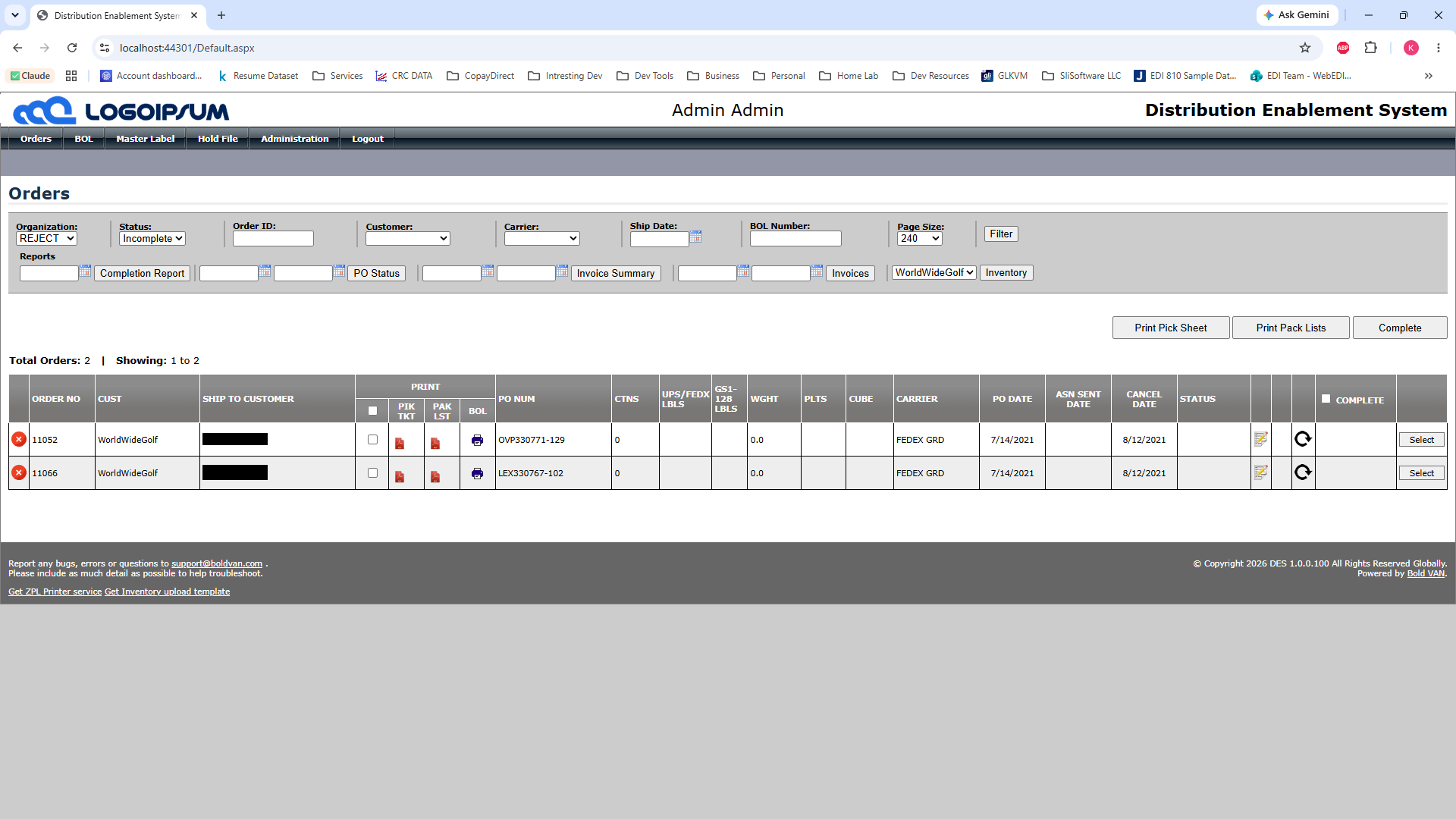Viewport: 1456px width, 819px height.
Task: Click Logout in the navigation bar
Action: point(368,139)
